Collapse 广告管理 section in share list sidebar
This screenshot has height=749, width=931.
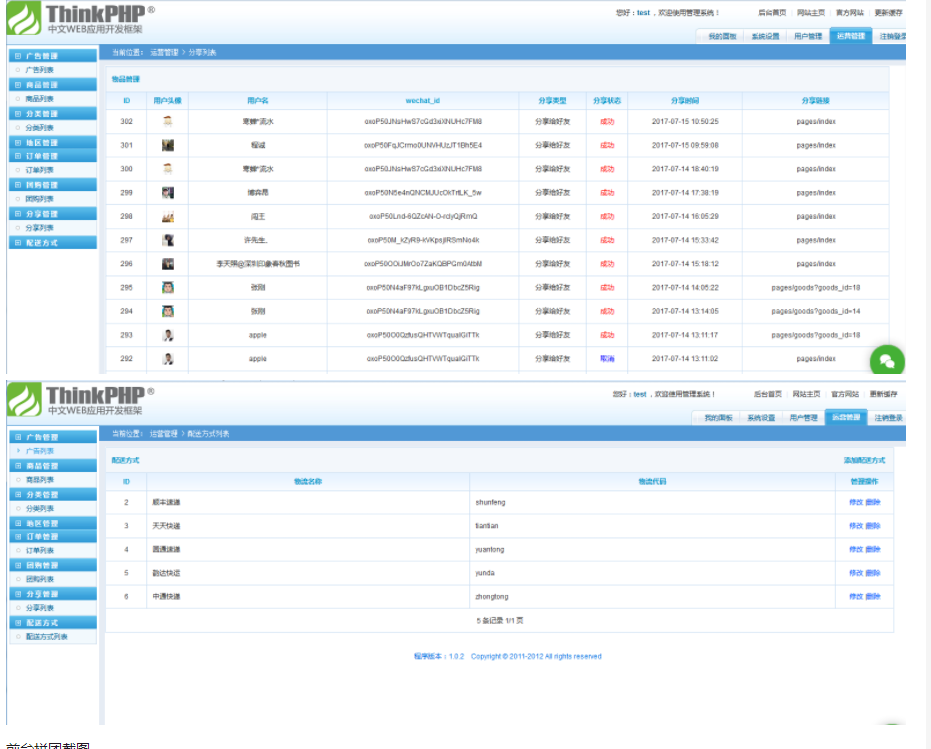click(x=53, y=56)
